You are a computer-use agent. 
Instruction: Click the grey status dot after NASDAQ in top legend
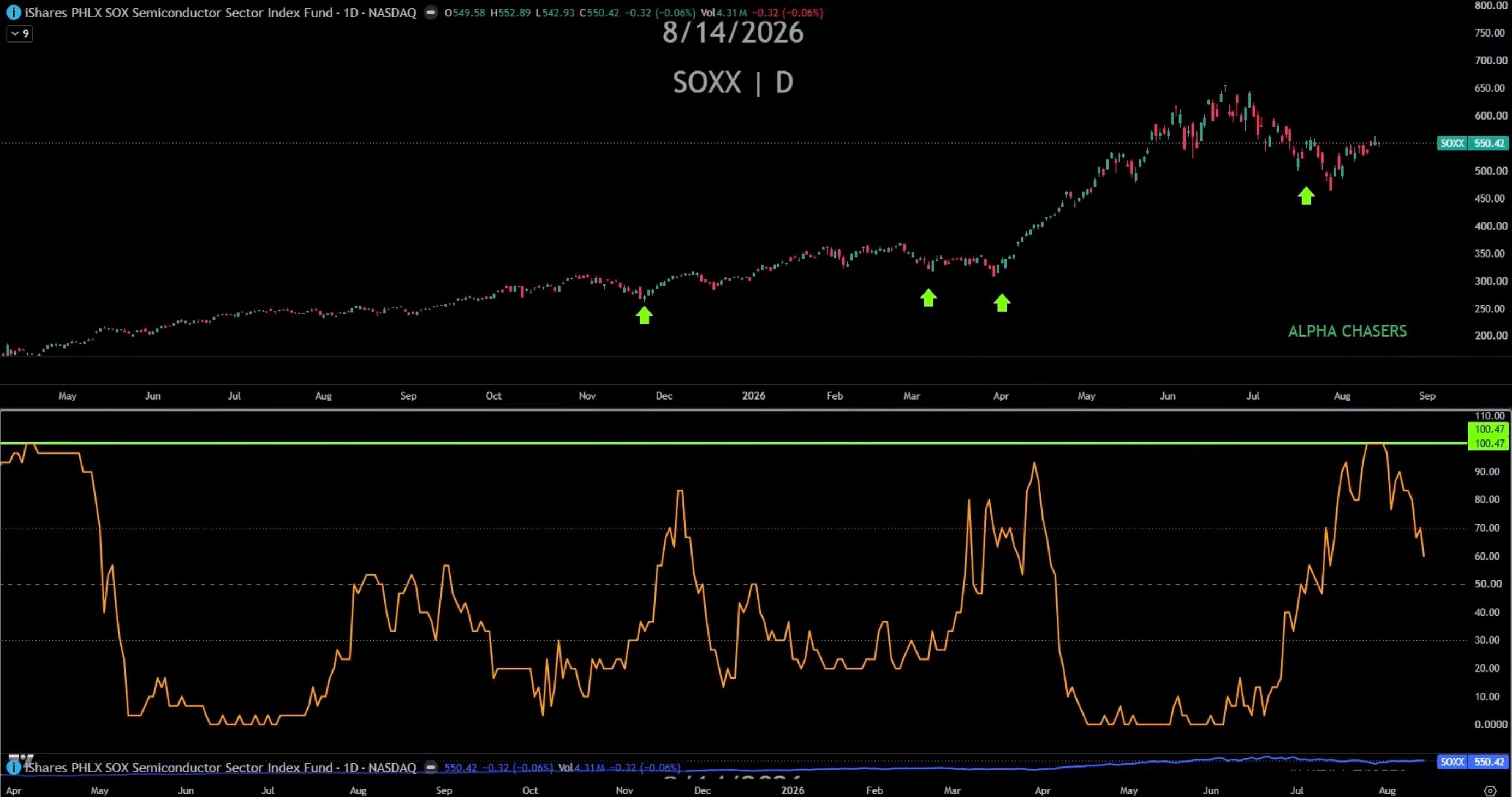point(431,13)
